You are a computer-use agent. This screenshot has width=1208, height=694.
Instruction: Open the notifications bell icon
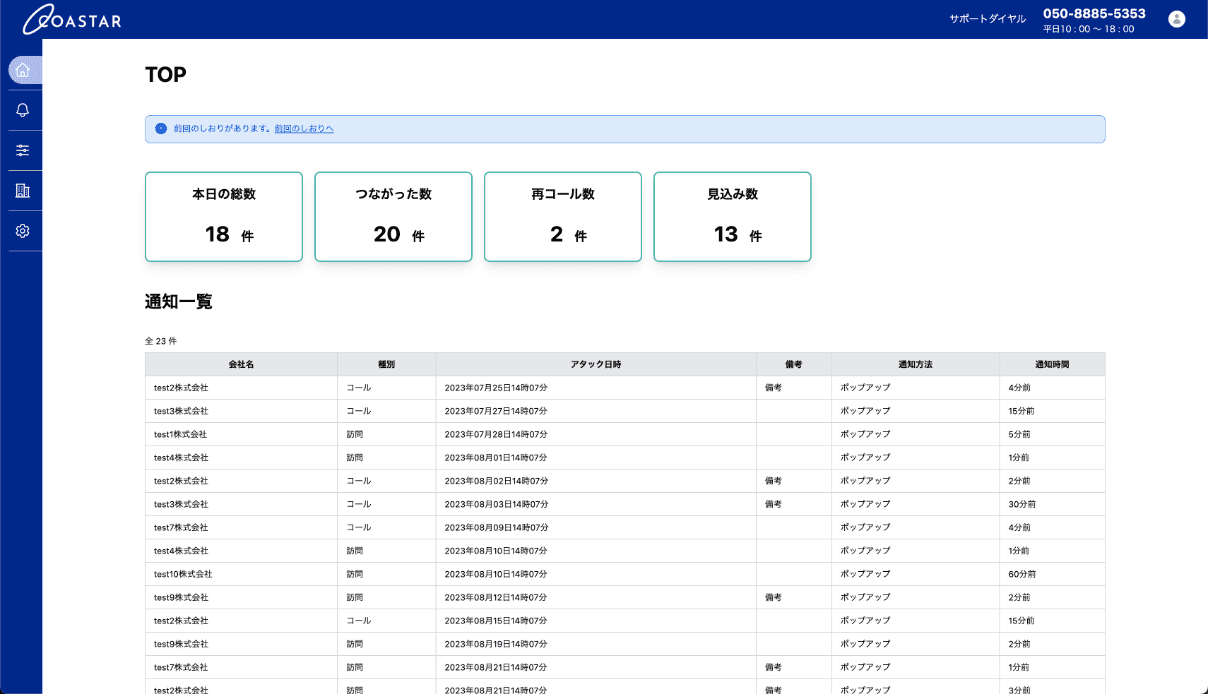coord(23,110)
